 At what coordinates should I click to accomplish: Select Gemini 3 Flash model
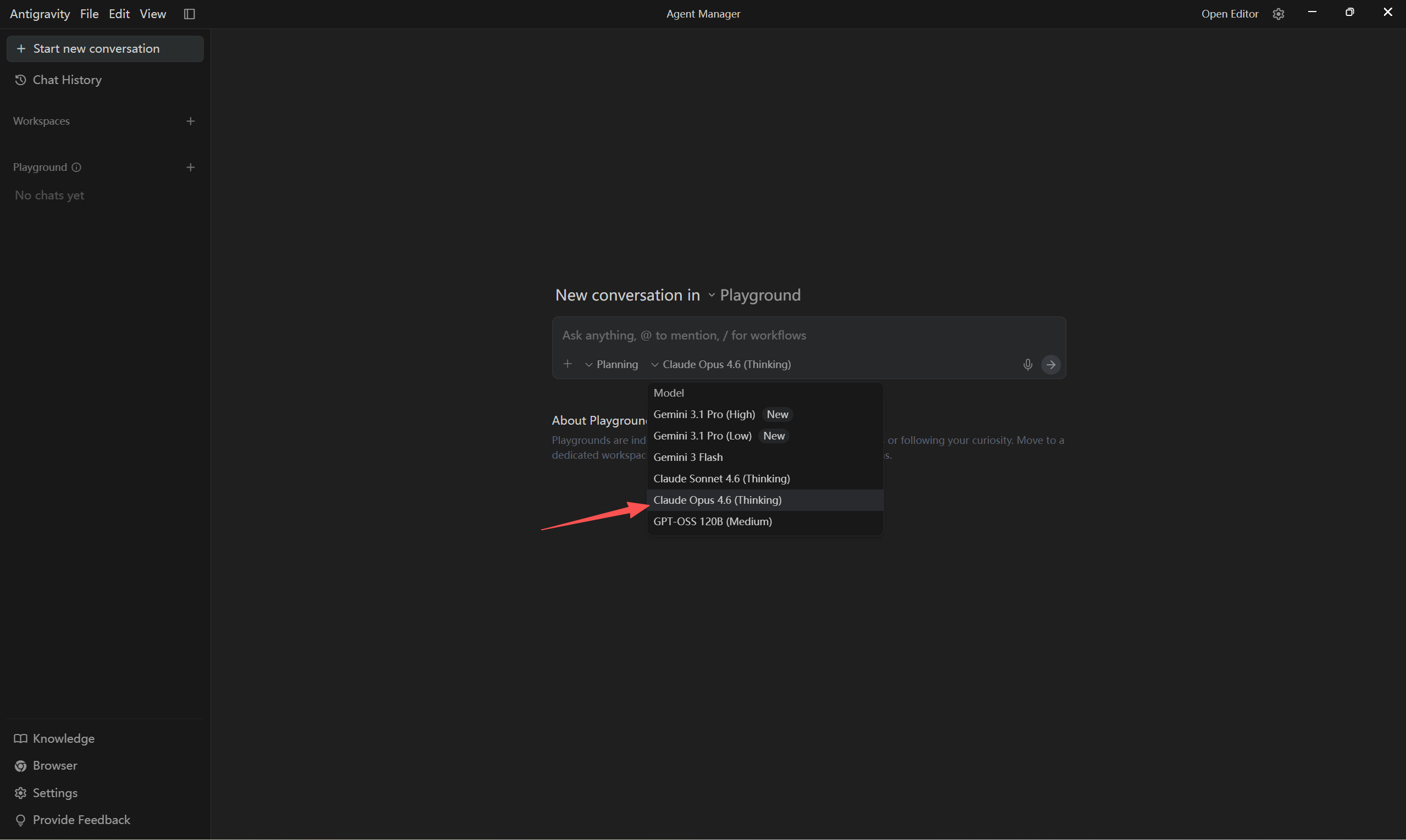pyautogui.click(x=688, y=458)
